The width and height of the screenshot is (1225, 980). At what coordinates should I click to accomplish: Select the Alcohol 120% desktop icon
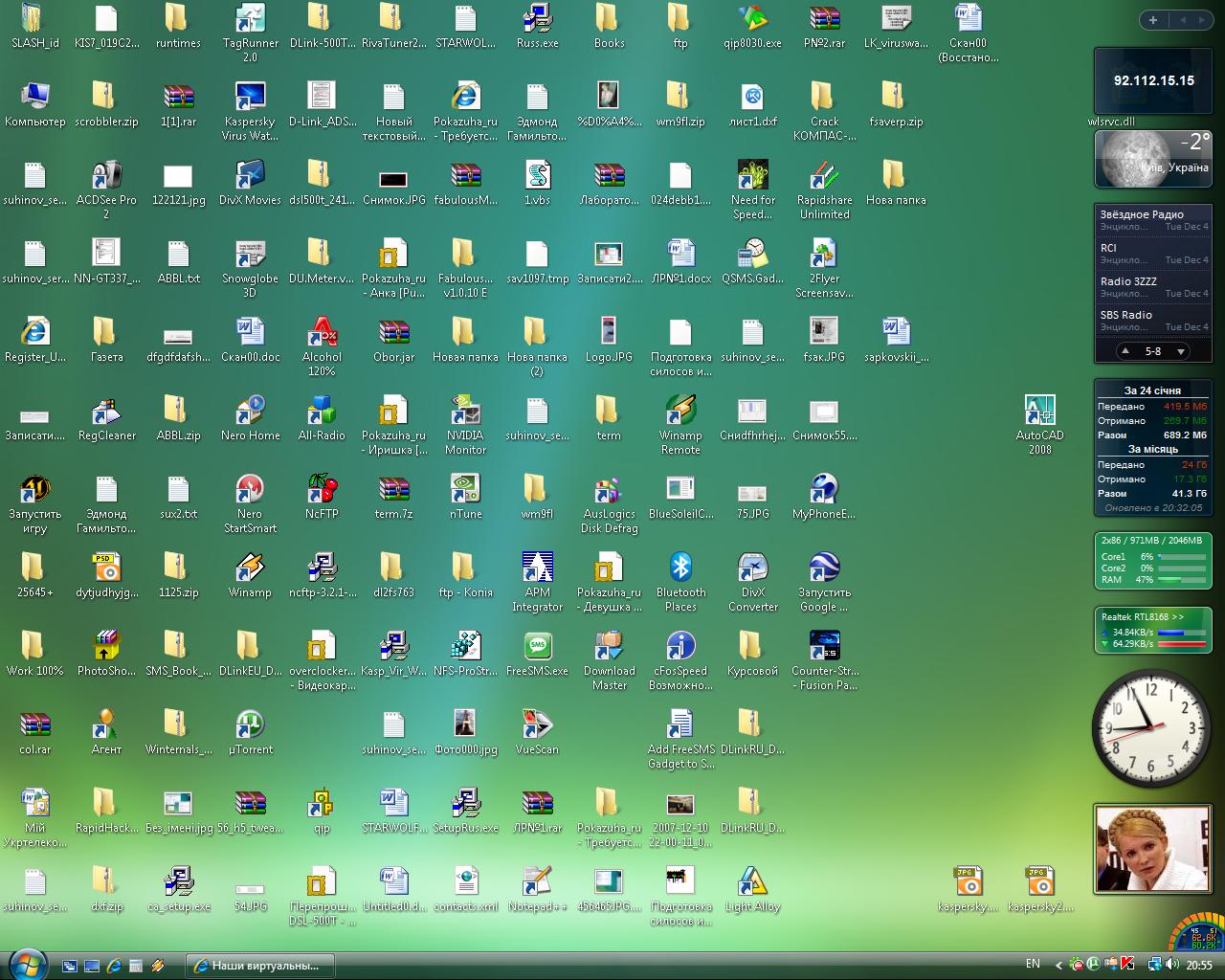click(322, 333)
